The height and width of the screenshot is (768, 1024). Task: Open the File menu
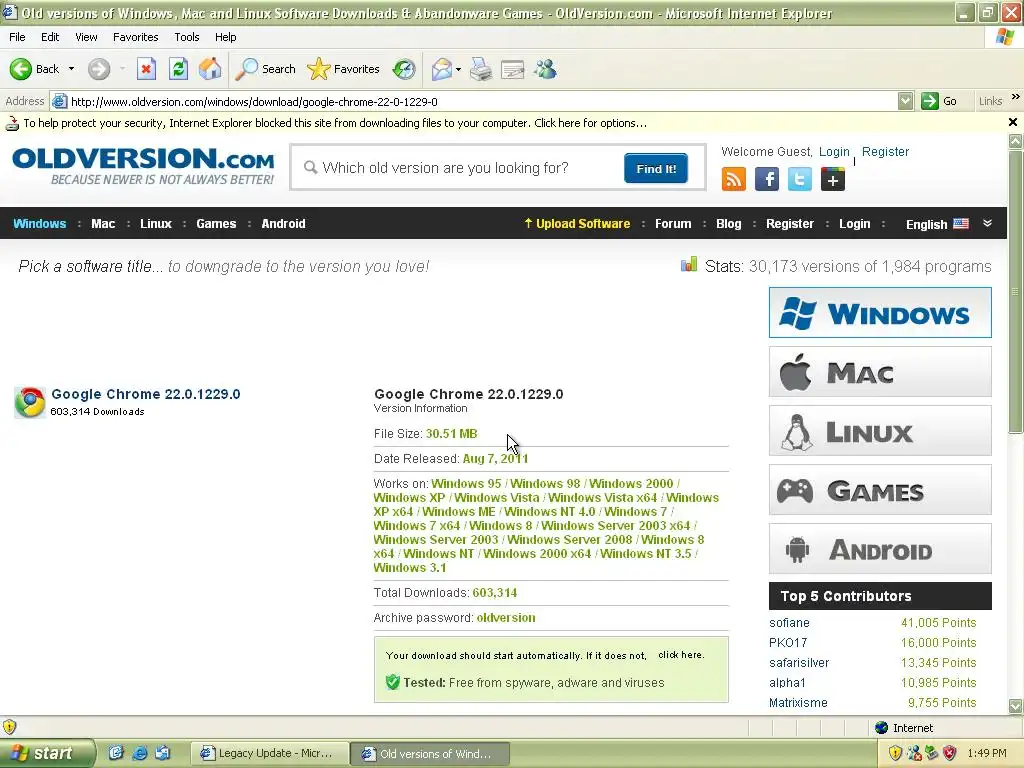click(18, 37)
